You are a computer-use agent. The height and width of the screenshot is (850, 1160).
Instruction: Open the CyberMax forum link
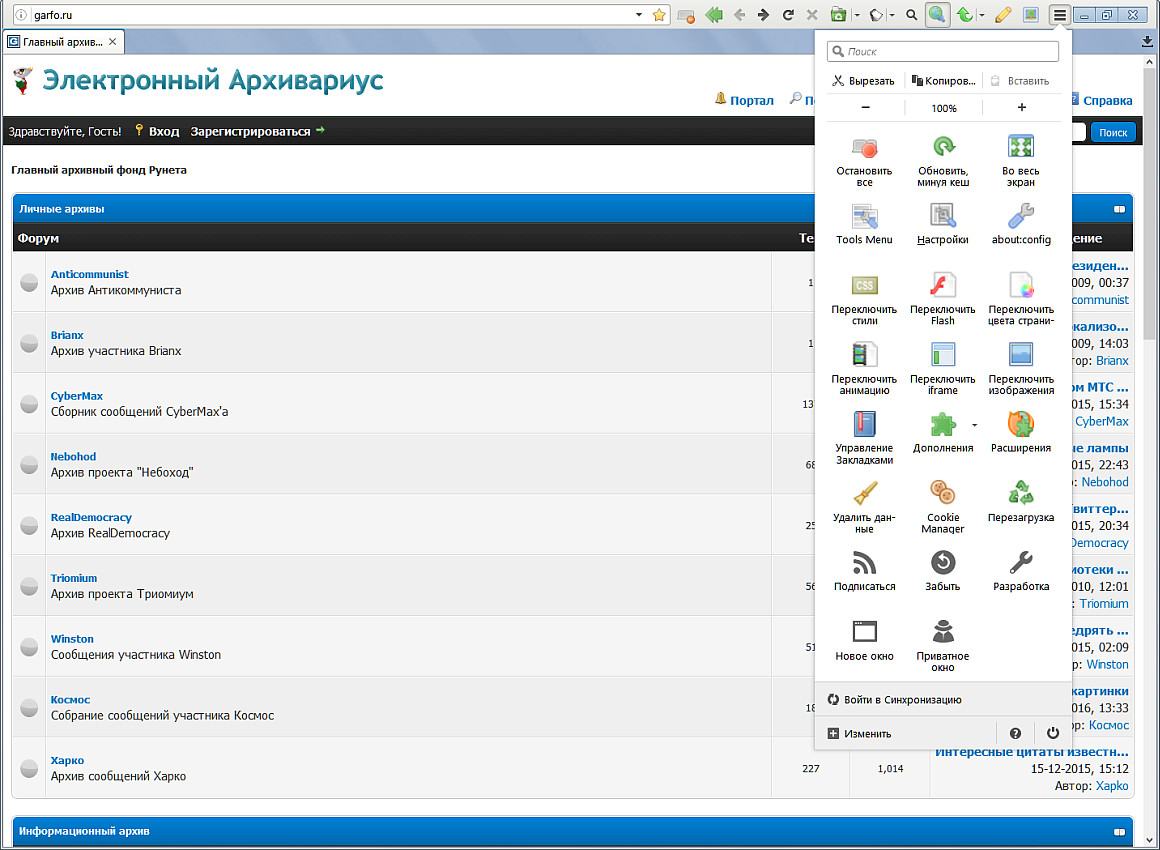[77, 396]
